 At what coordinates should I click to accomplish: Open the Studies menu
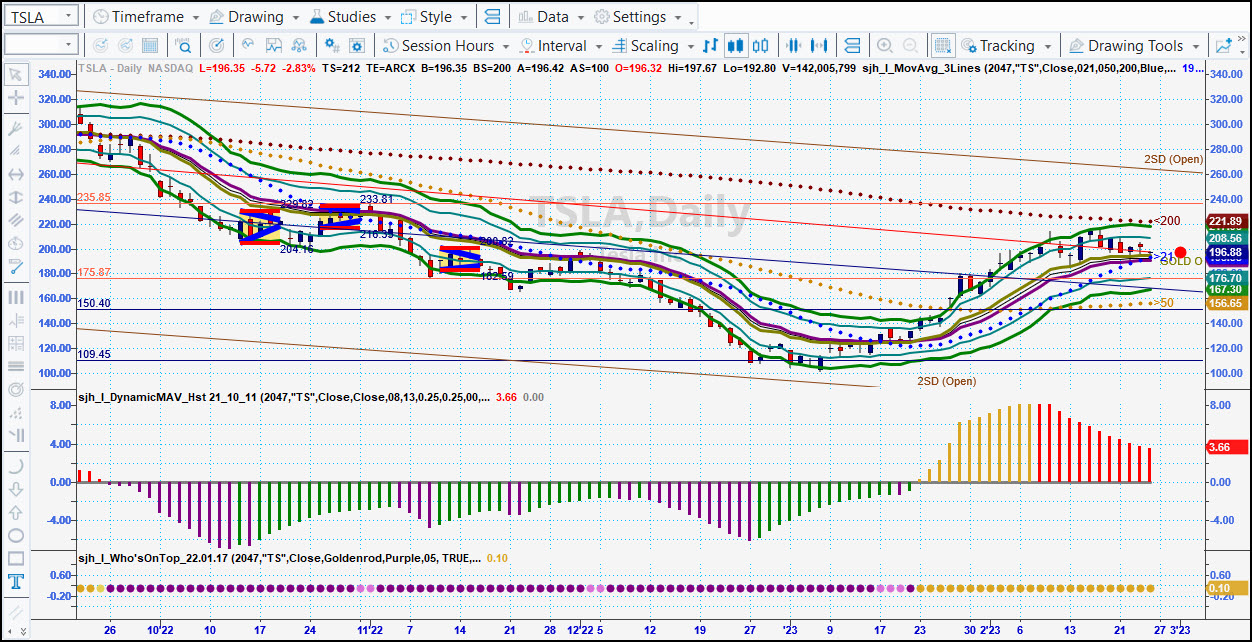point(351,17)
